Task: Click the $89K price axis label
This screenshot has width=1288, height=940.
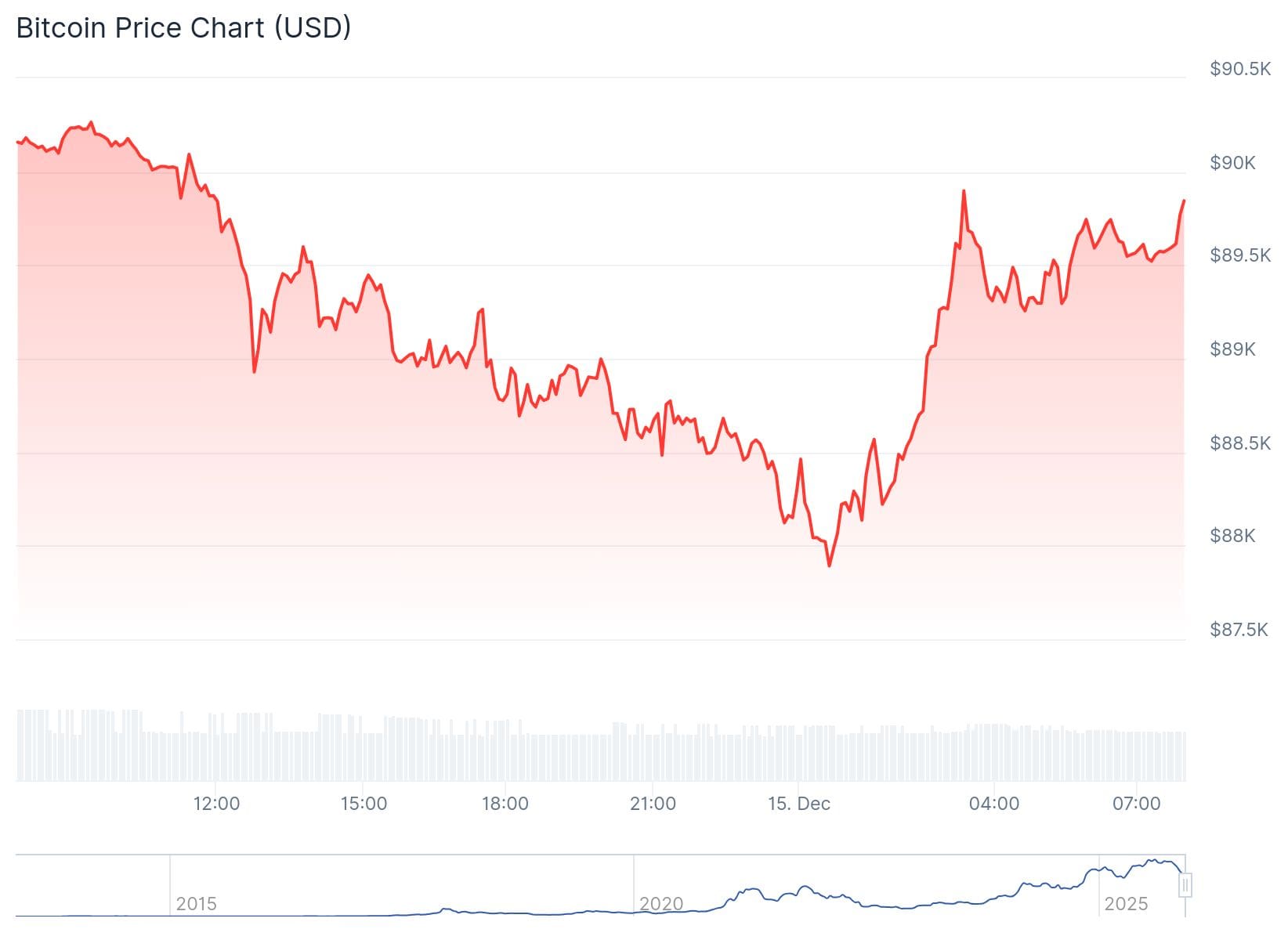Action: tap(1232, 349)
